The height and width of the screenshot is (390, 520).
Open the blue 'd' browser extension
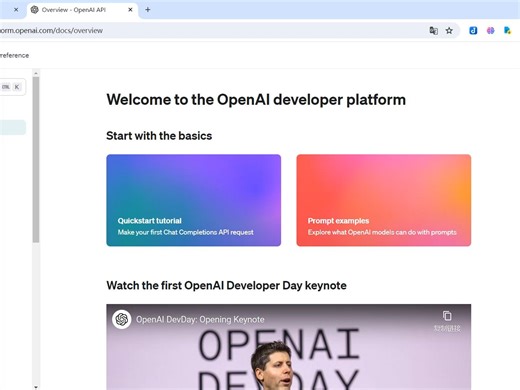(473, 31)
